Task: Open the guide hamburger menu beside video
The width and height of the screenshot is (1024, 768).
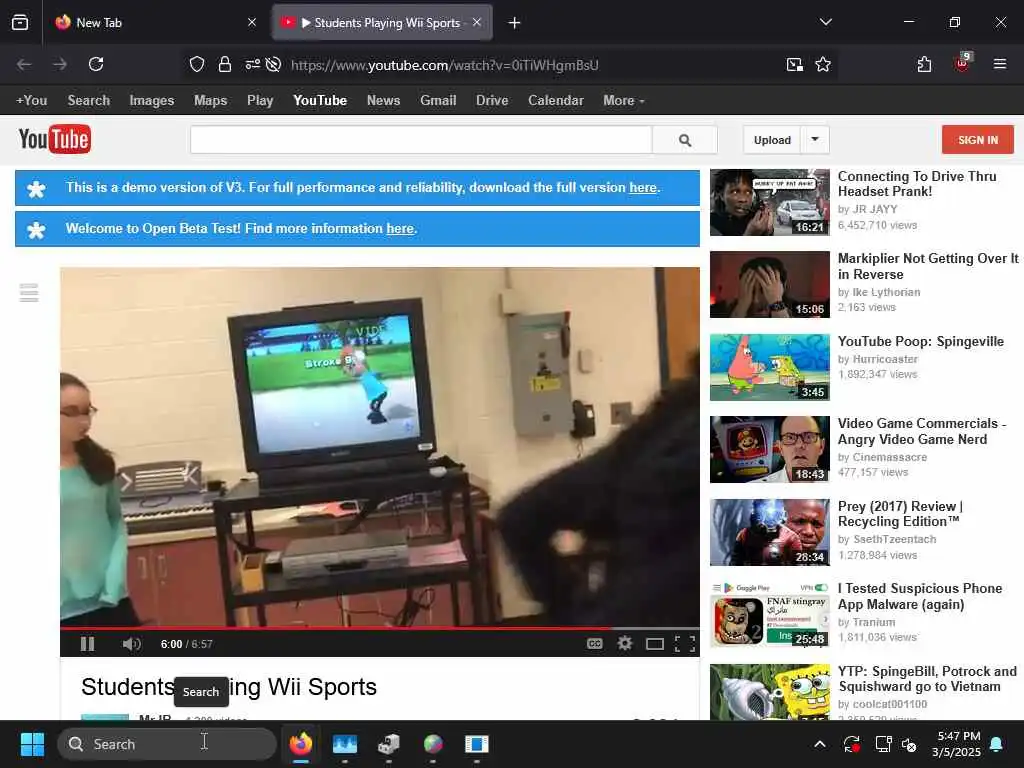Action: click(x=29, y=293)
